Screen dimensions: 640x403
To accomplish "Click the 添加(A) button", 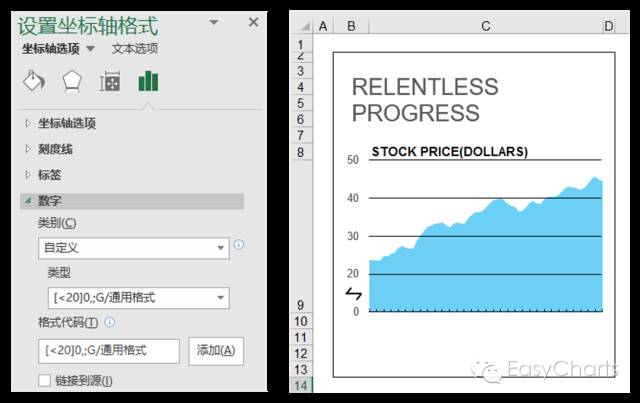I will pos(215,350).
